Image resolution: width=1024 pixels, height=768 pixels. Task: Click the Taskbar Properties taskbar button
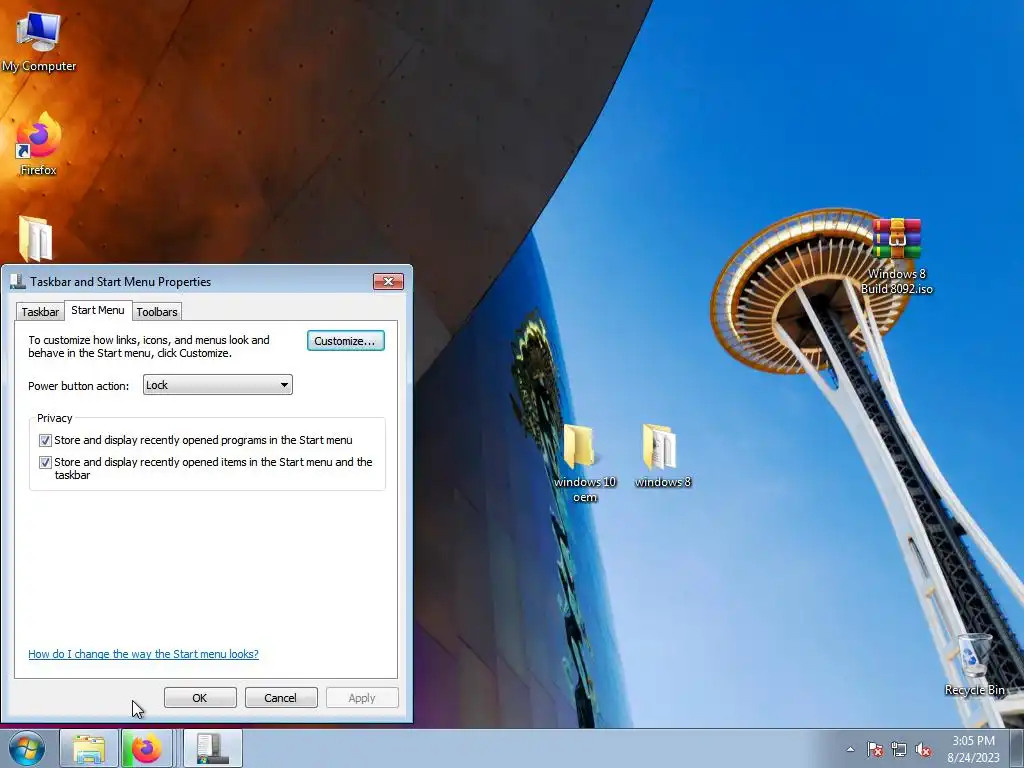(x=213, y=748)
